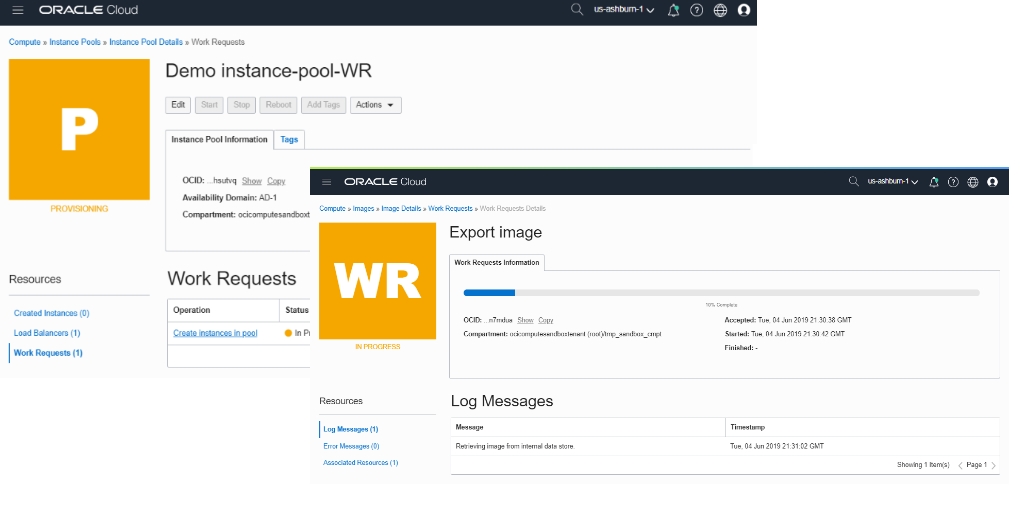Click the Reboot button
Image resolution: width=1024 pixels, height=506 pixels.
point(278,105)
